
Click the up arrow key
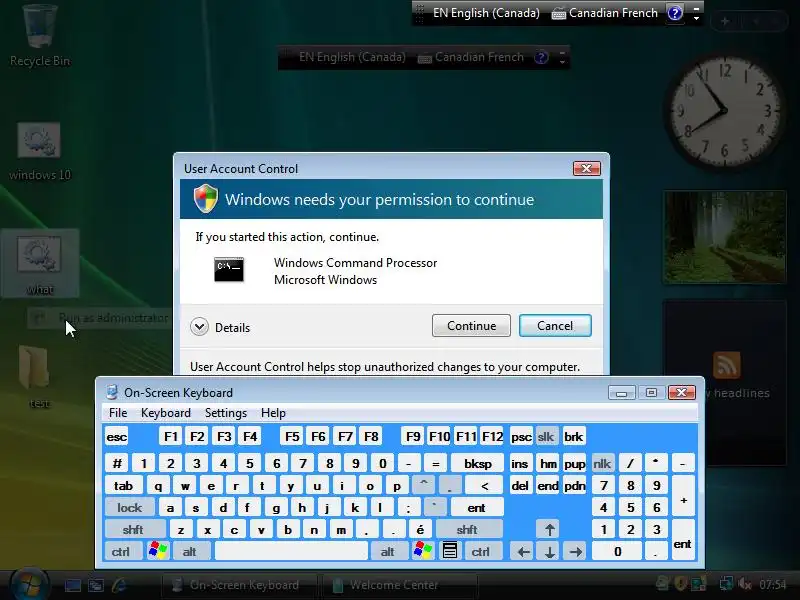point(549,530)
